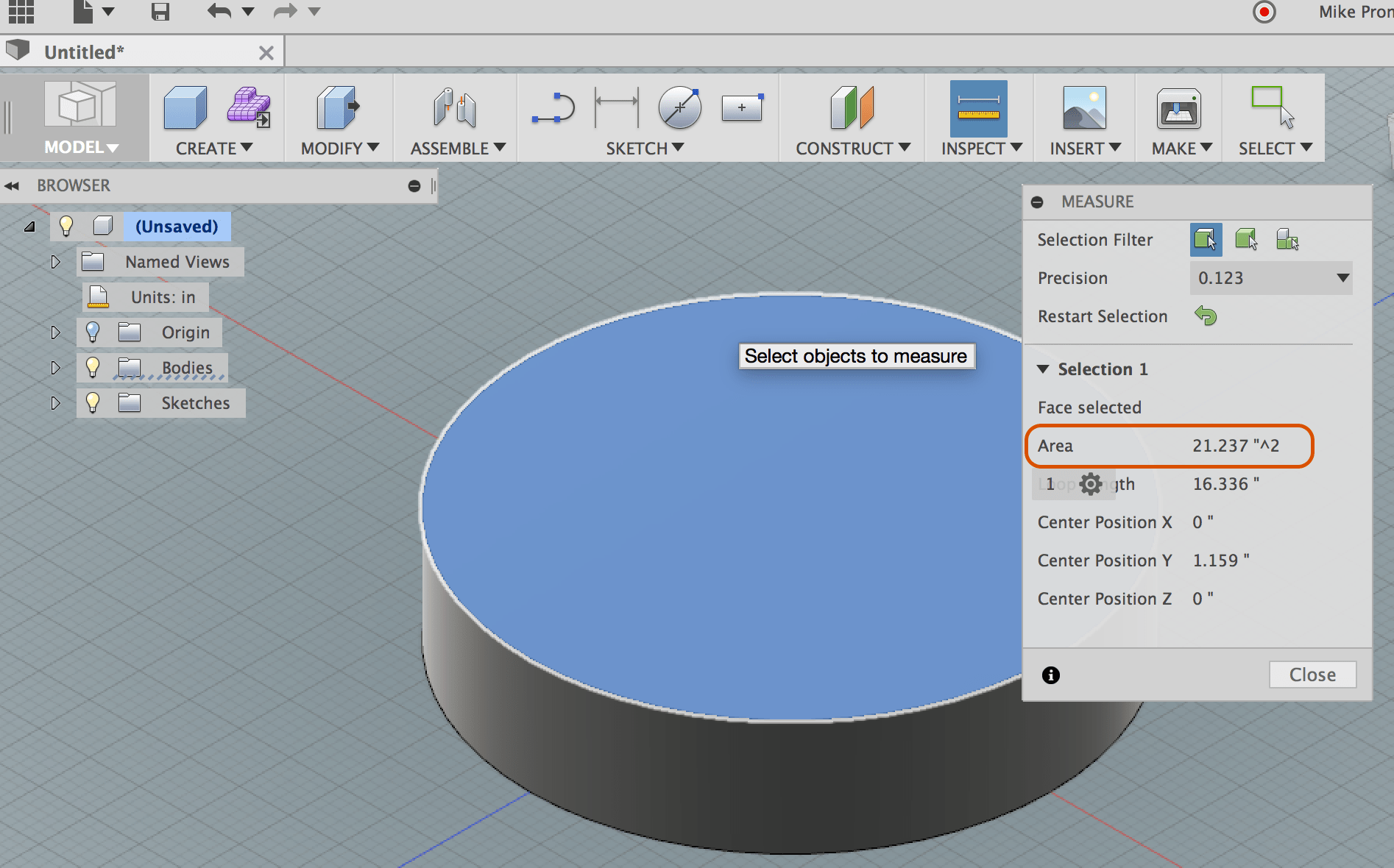The width and height of the screenshot is (1394, 868).
Task: Toggle Bodies folder visibility light bulb
Action: point(93,368)
